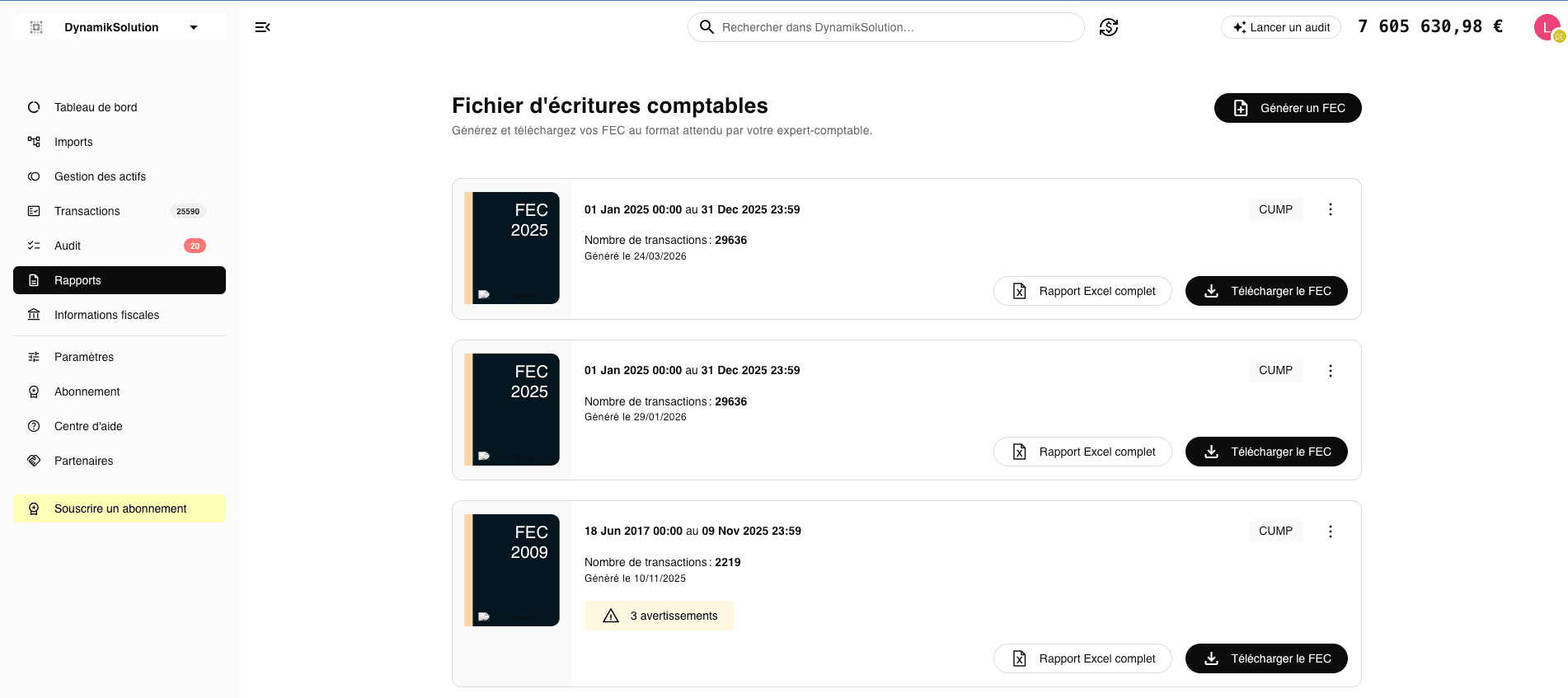Open options menu for FEC generated 10/11/2025
The image size is (1568, 698).
[x=1330, y=532]
